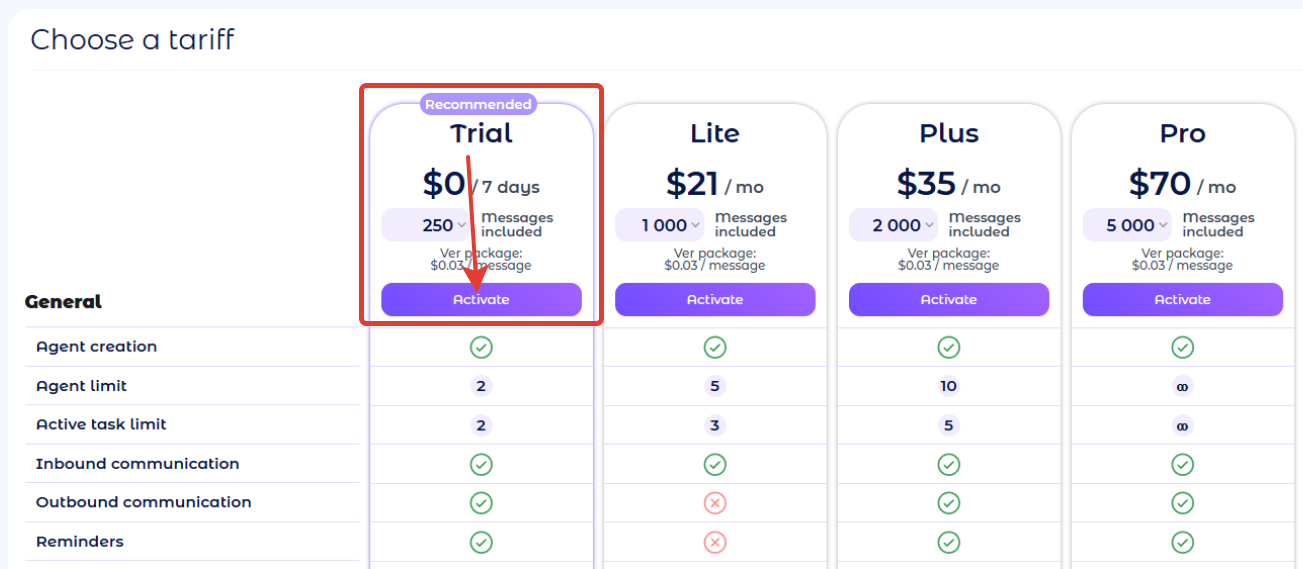
Task: Click the Plus plan title
Action: [x=949, y=134]
